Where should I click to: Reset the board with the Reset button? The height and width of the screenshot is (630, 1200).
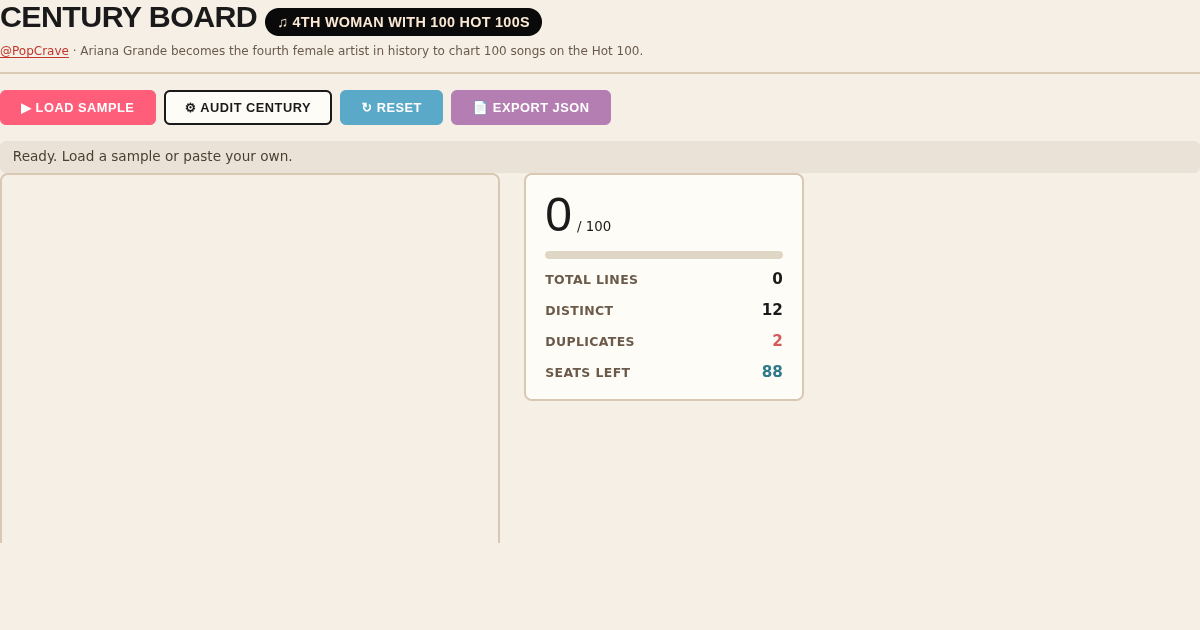[x=391, y=107]
